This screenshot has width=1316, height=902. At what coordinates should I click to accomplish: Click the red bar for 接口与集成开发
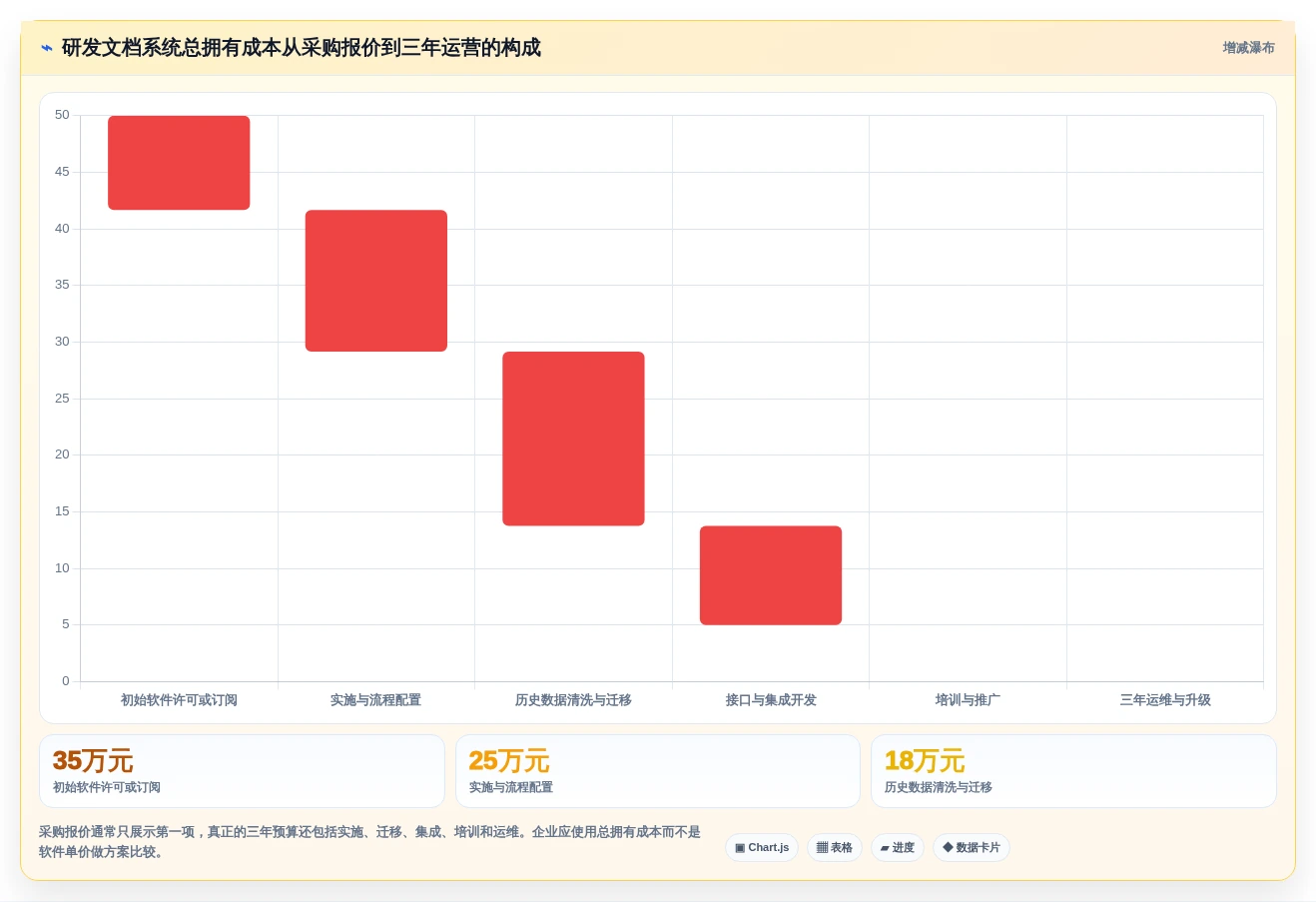tap(771, 575)
